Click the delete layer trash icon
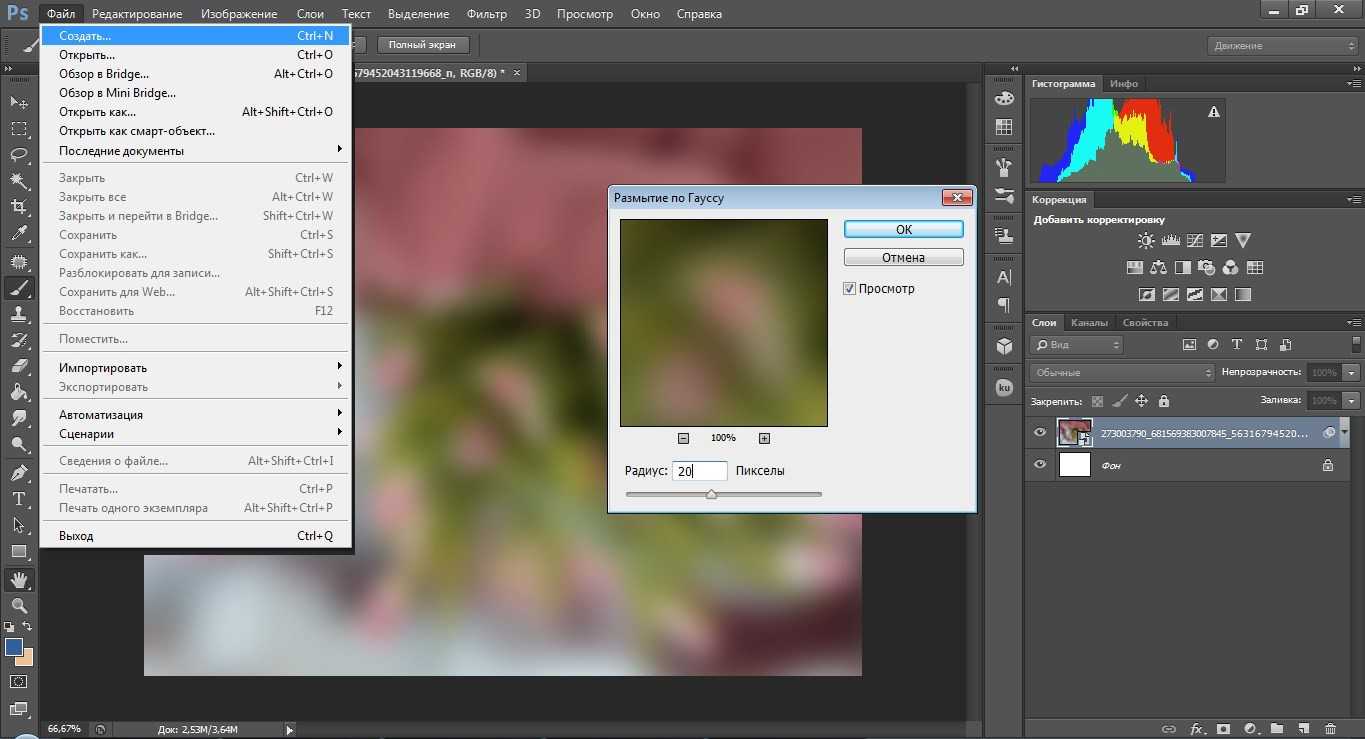The height and width of the screenshot is (739, 1365). pyautogui.click(x=1329, y=728)
